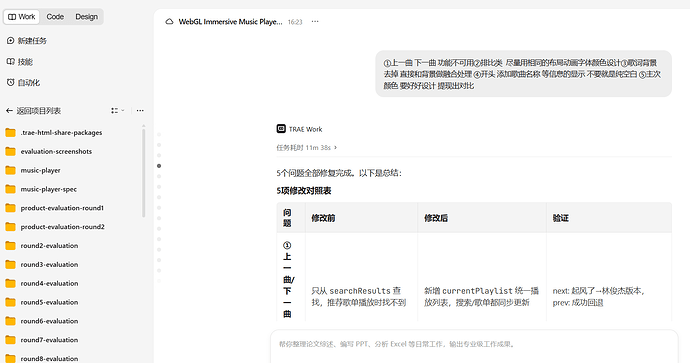Click the 验证 column header
Screen dimensions: 690x363
pos(609,218)
